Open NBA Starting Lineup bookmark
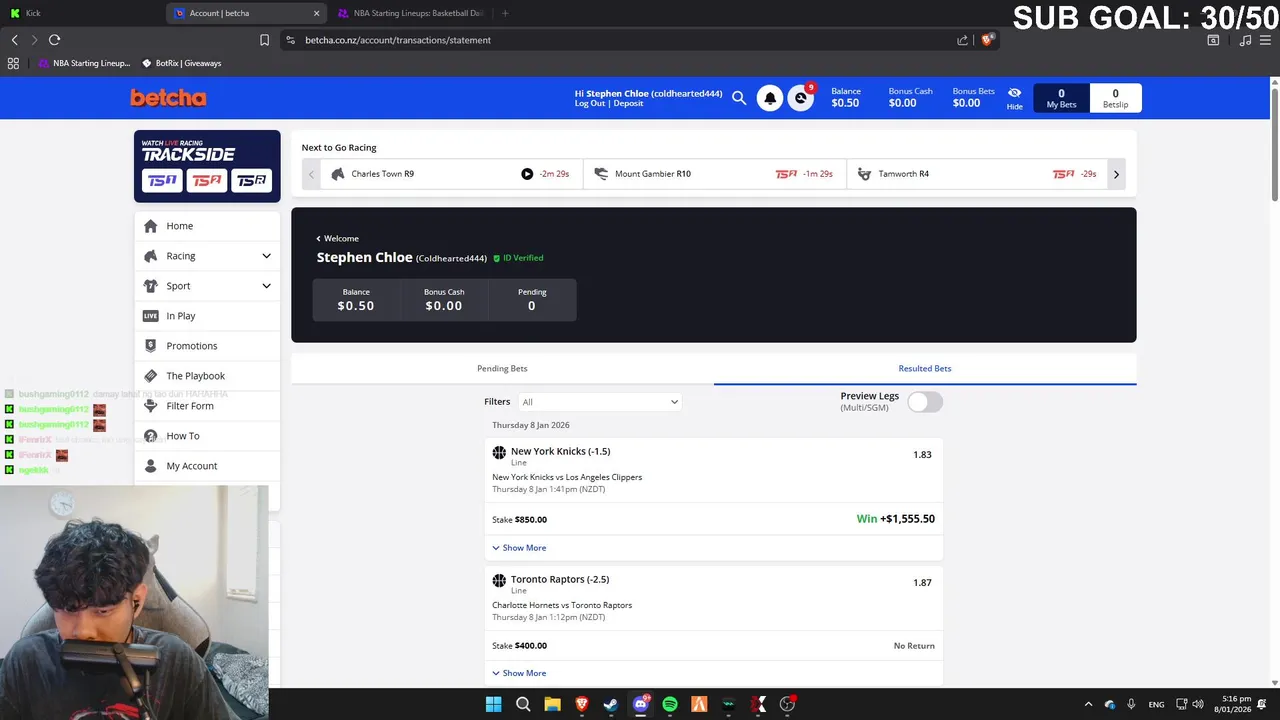 (85, 63)
